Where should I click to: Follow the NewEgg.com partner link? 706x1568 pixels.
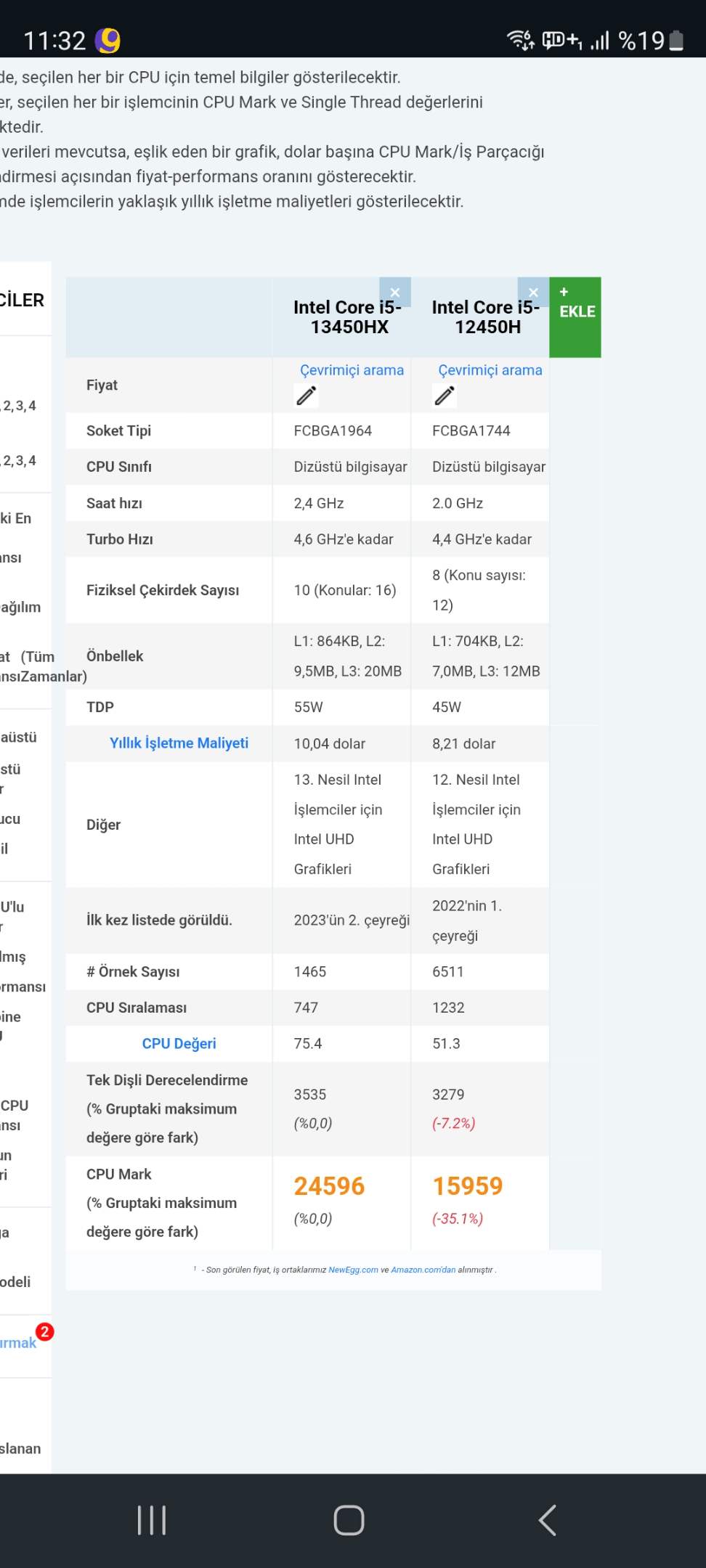coord(353,1270)
